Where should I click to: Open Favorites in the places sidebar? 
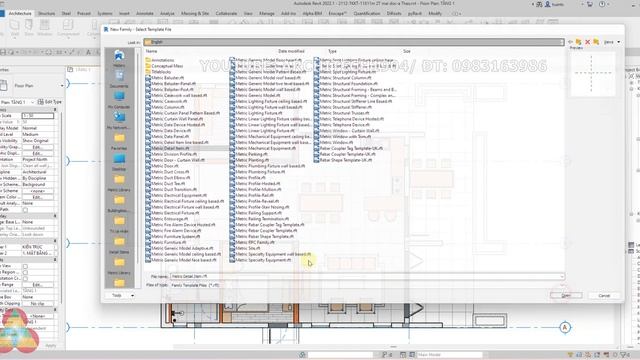[x=119, y=142]
